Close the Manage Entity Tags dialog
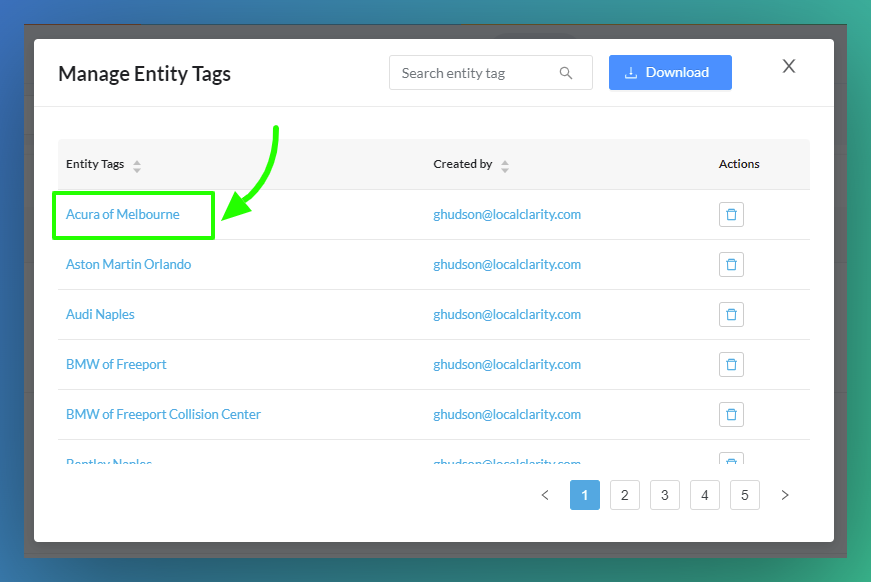 point(789,66)
